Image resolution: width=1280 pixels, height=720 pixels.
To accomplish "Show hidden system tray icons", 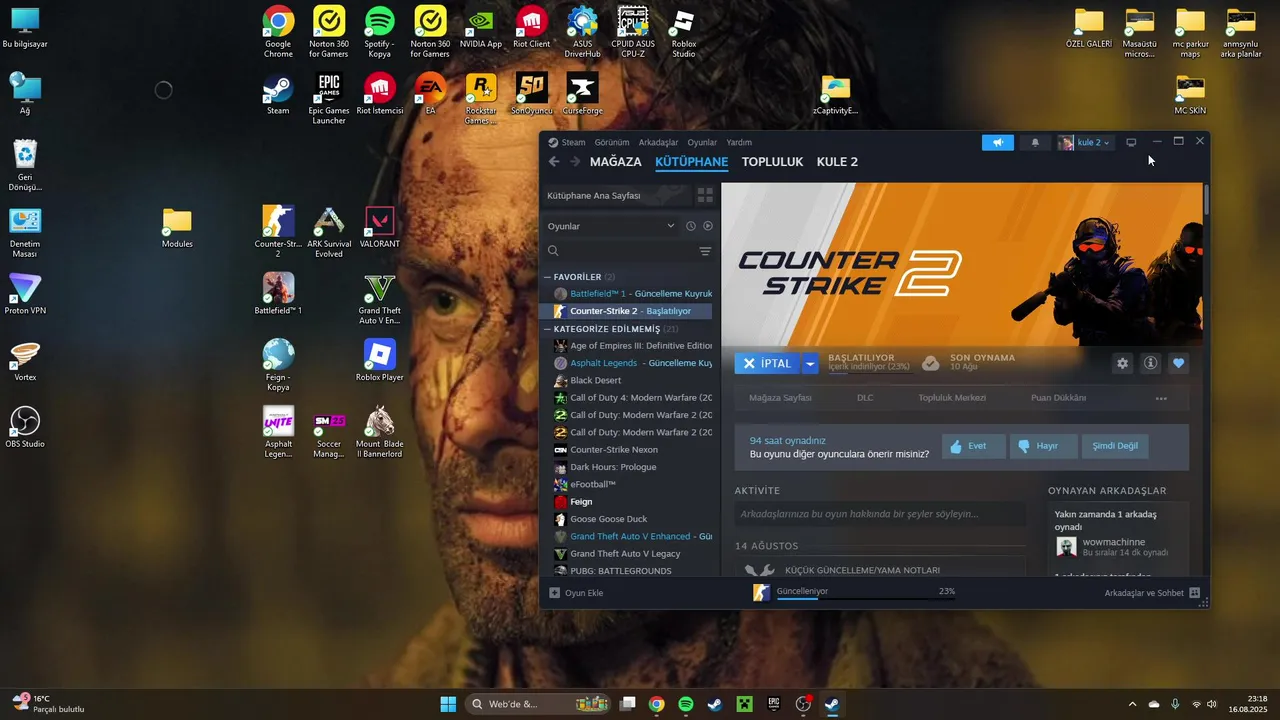I will coord(1132,704).
